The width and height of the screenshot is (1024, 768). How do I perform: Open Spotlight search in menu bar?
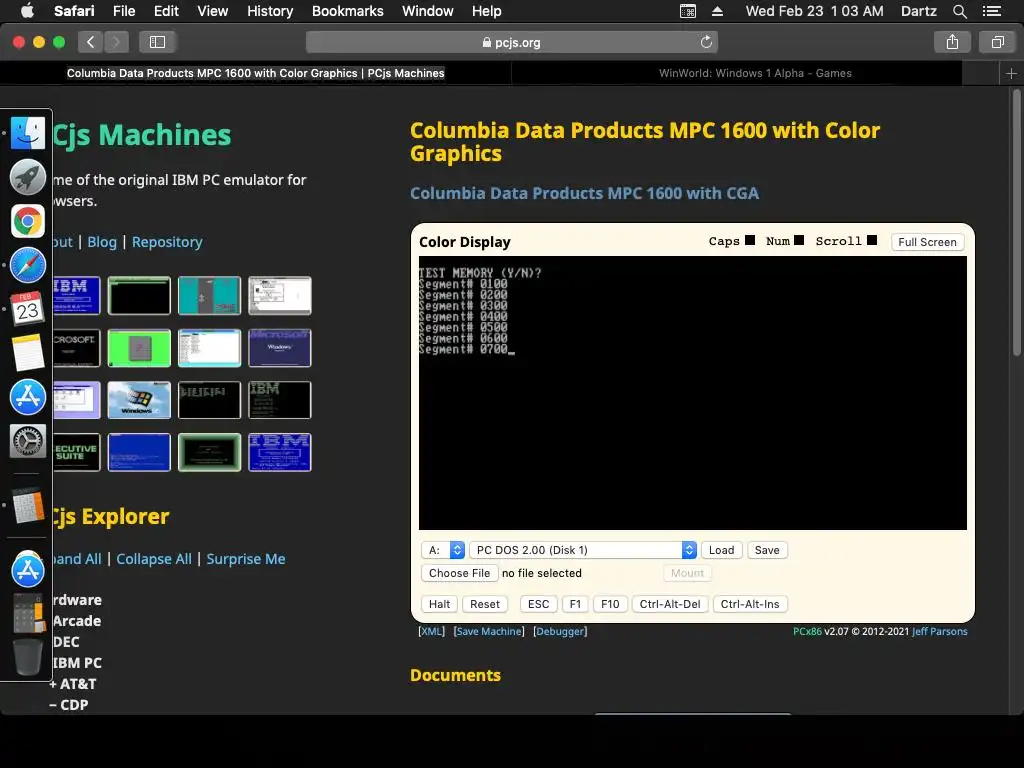(959, 11)
